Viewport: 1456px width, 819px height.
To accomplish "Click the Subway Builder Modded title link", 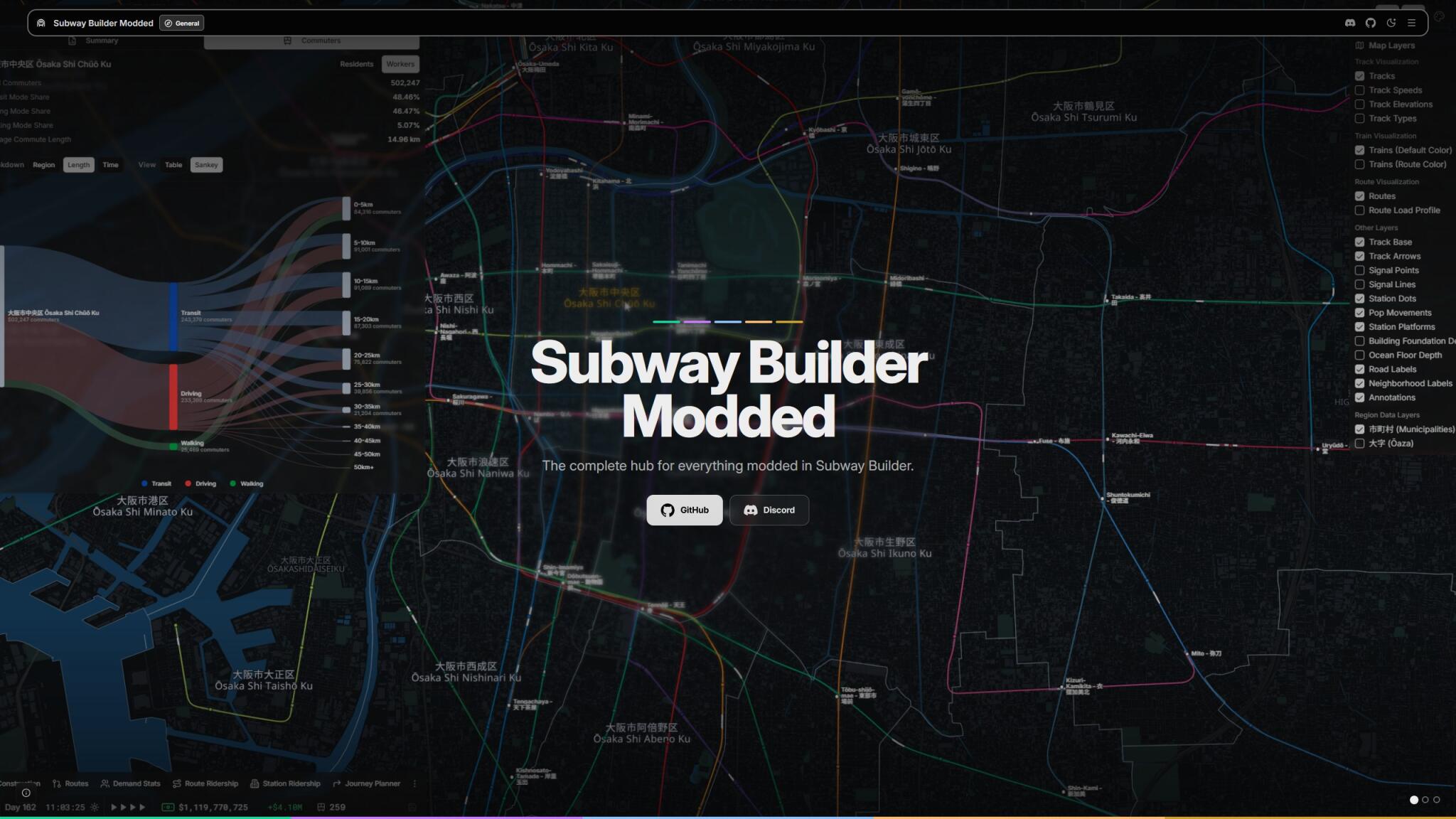I will 103,23.
